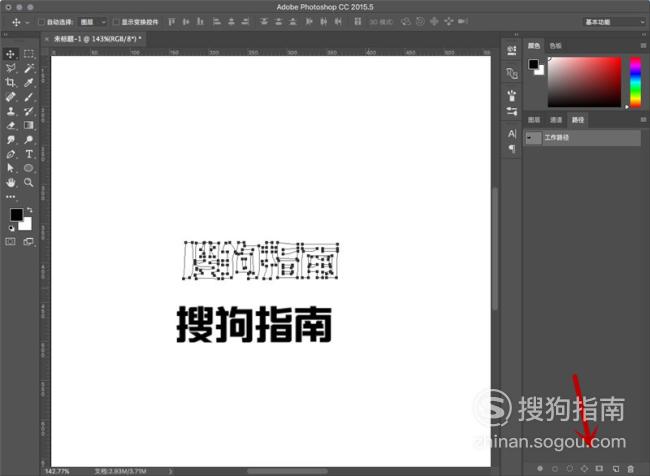Viewport: 650px width, 476px height.
Task: Select the Gradient tool
Action: click(29, 125)
